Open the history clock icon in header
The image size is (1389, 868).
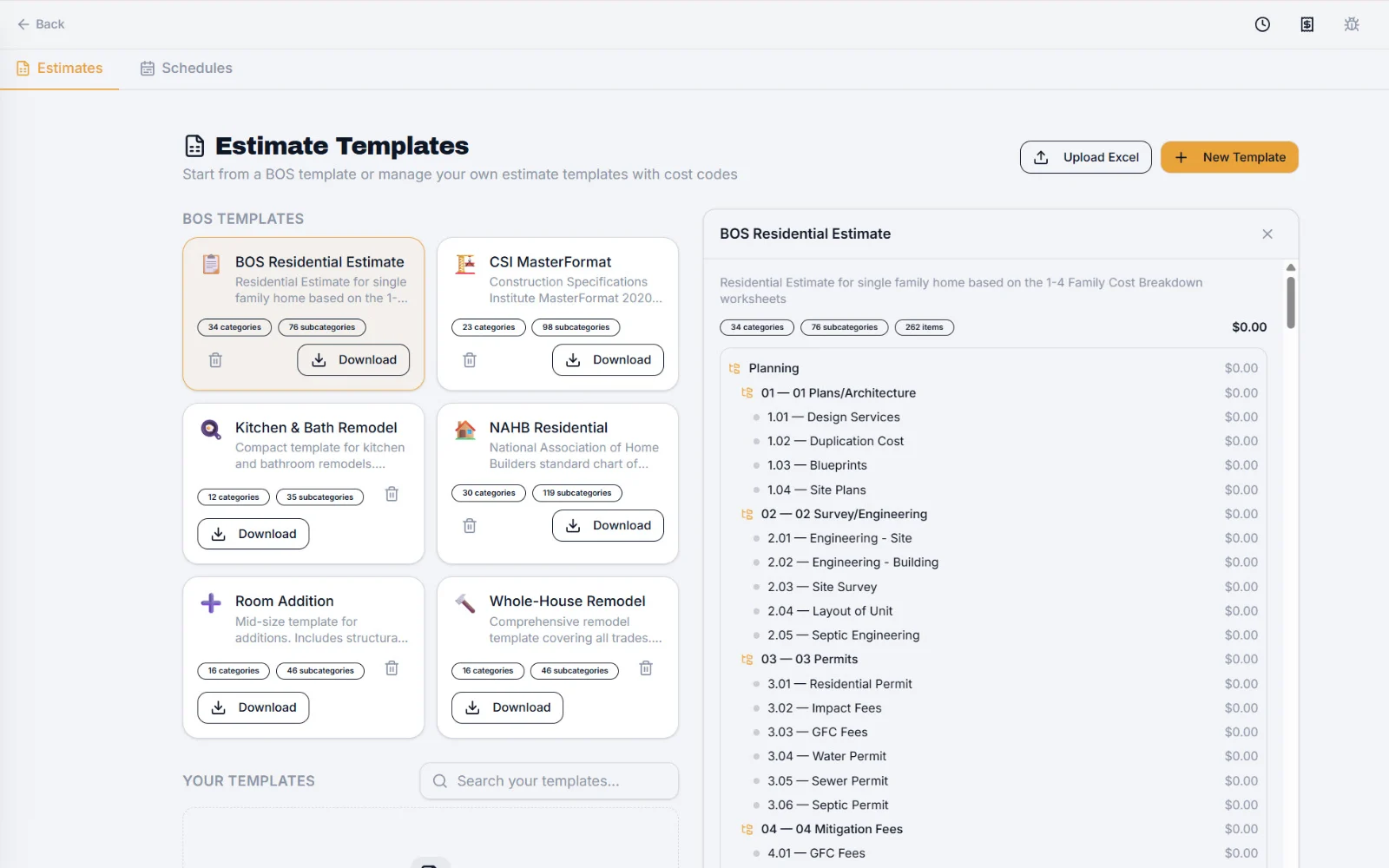tap(1262, 24)
